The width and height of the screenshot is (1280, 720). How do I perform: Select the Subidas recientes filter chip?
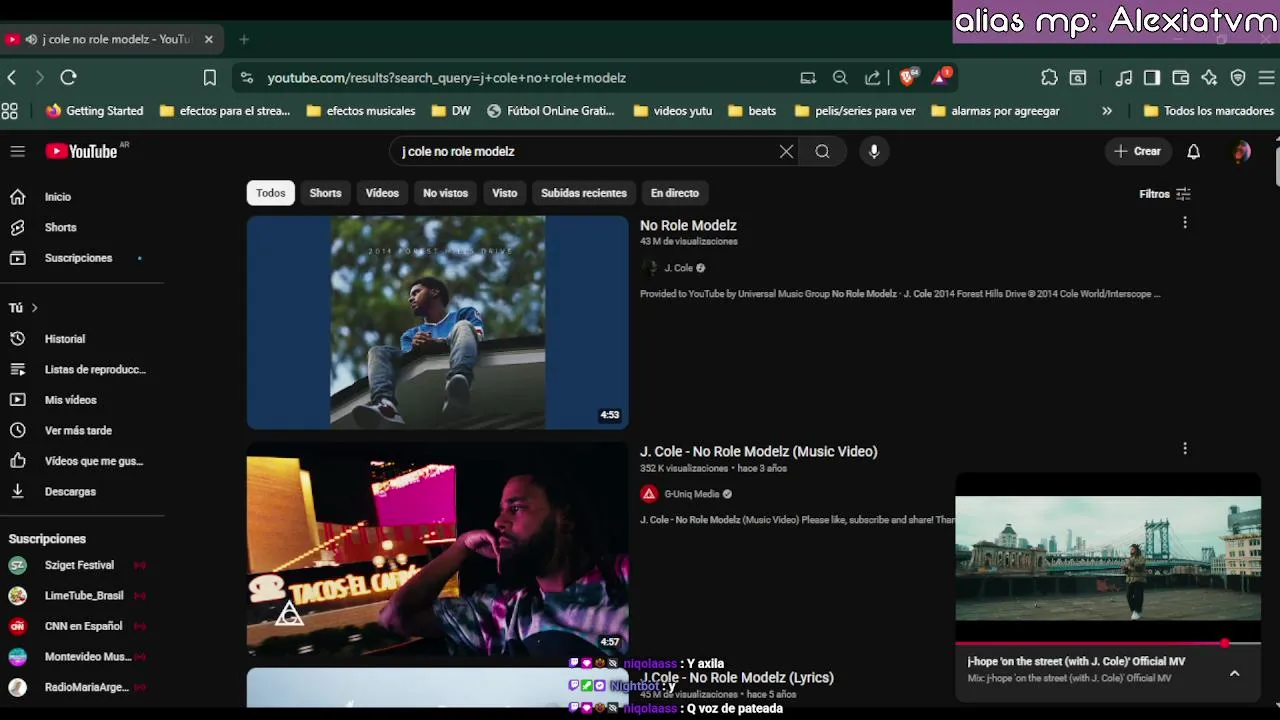coord(584,193)
